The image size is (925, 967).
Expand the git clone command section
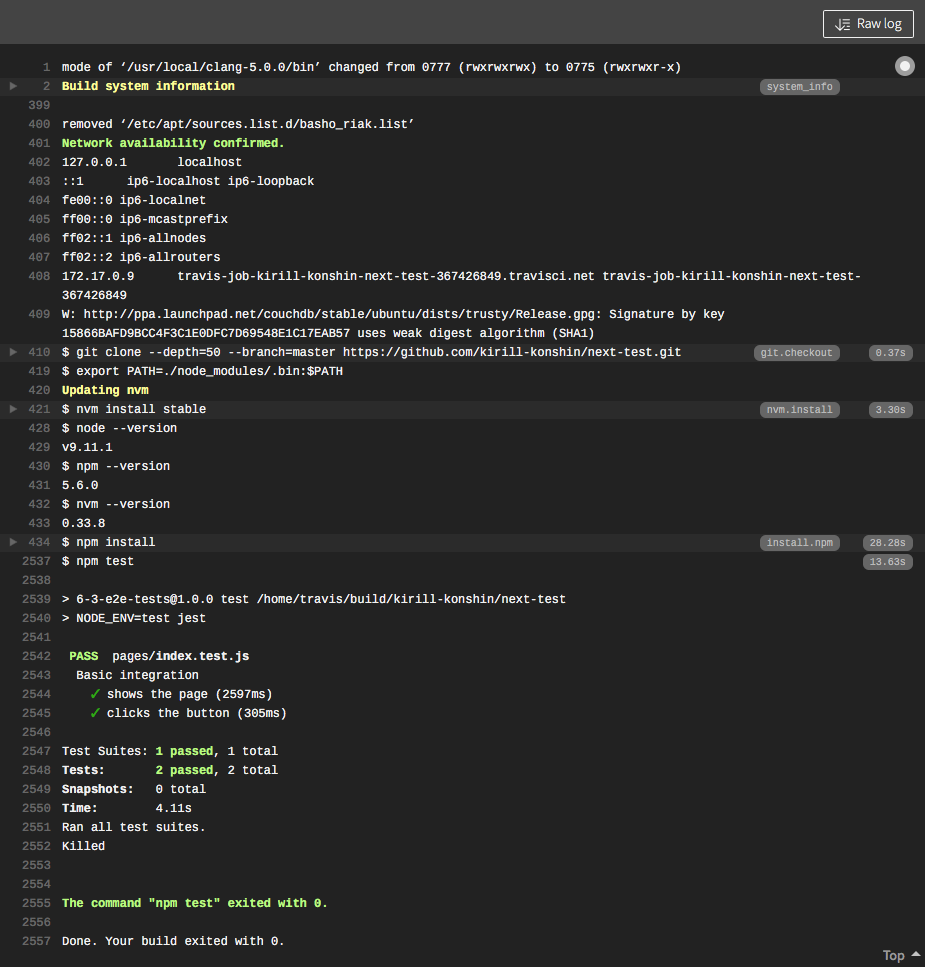click(x=13, y=352)
